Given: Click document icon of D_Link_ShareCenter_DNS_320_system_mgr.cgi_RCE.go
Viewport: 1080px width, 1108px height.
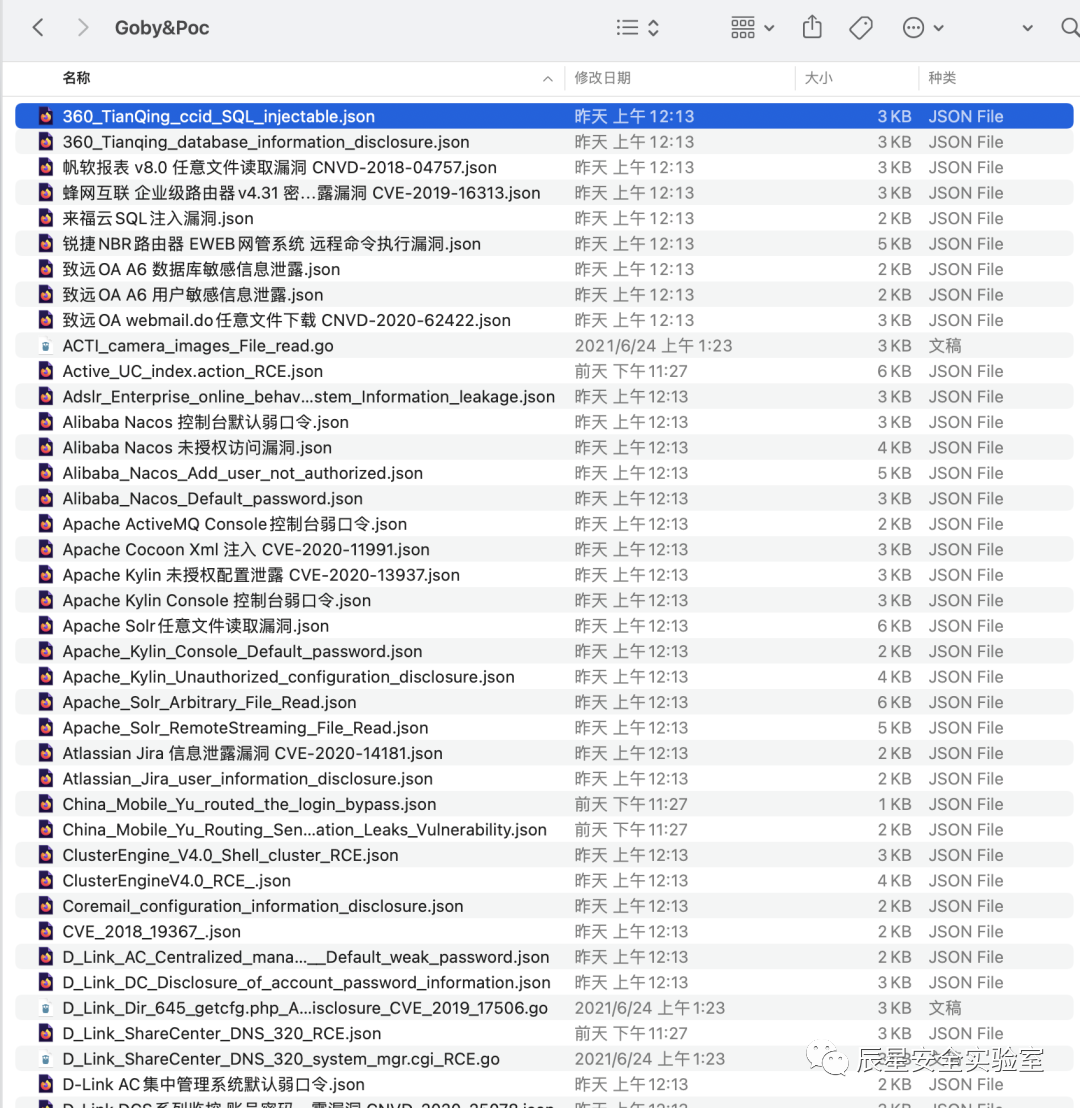Looking at the screenshot, I should (46, 1059).
